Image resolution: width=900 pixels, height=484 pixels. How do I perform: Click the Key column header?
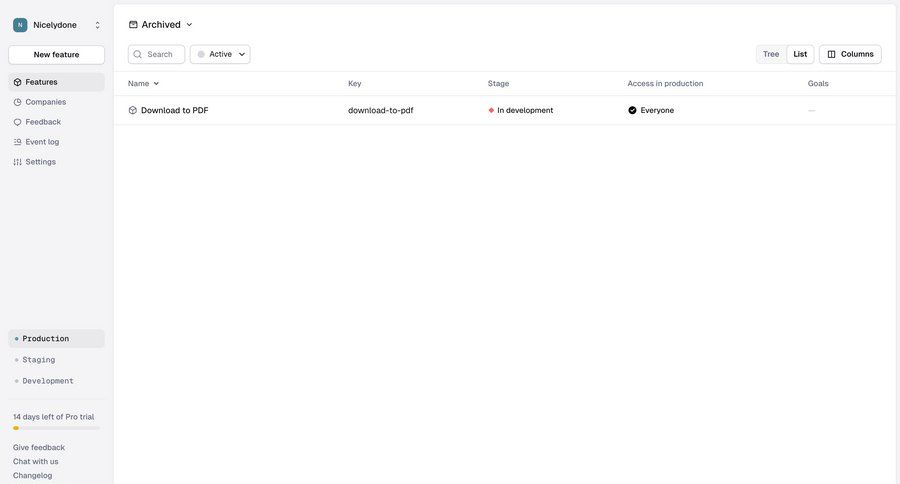point(355,83)
